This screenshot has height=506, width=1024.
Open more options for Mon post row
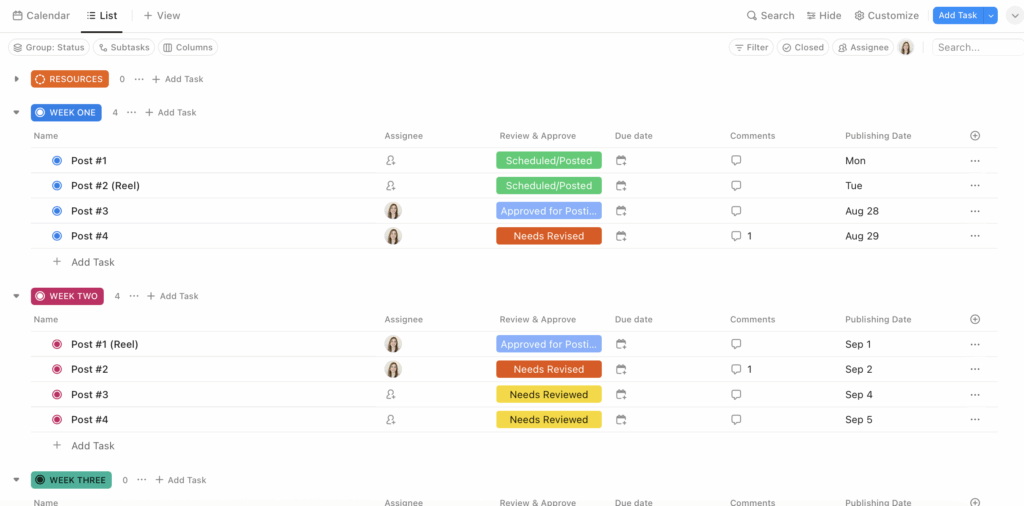click(x=975, y=161)
